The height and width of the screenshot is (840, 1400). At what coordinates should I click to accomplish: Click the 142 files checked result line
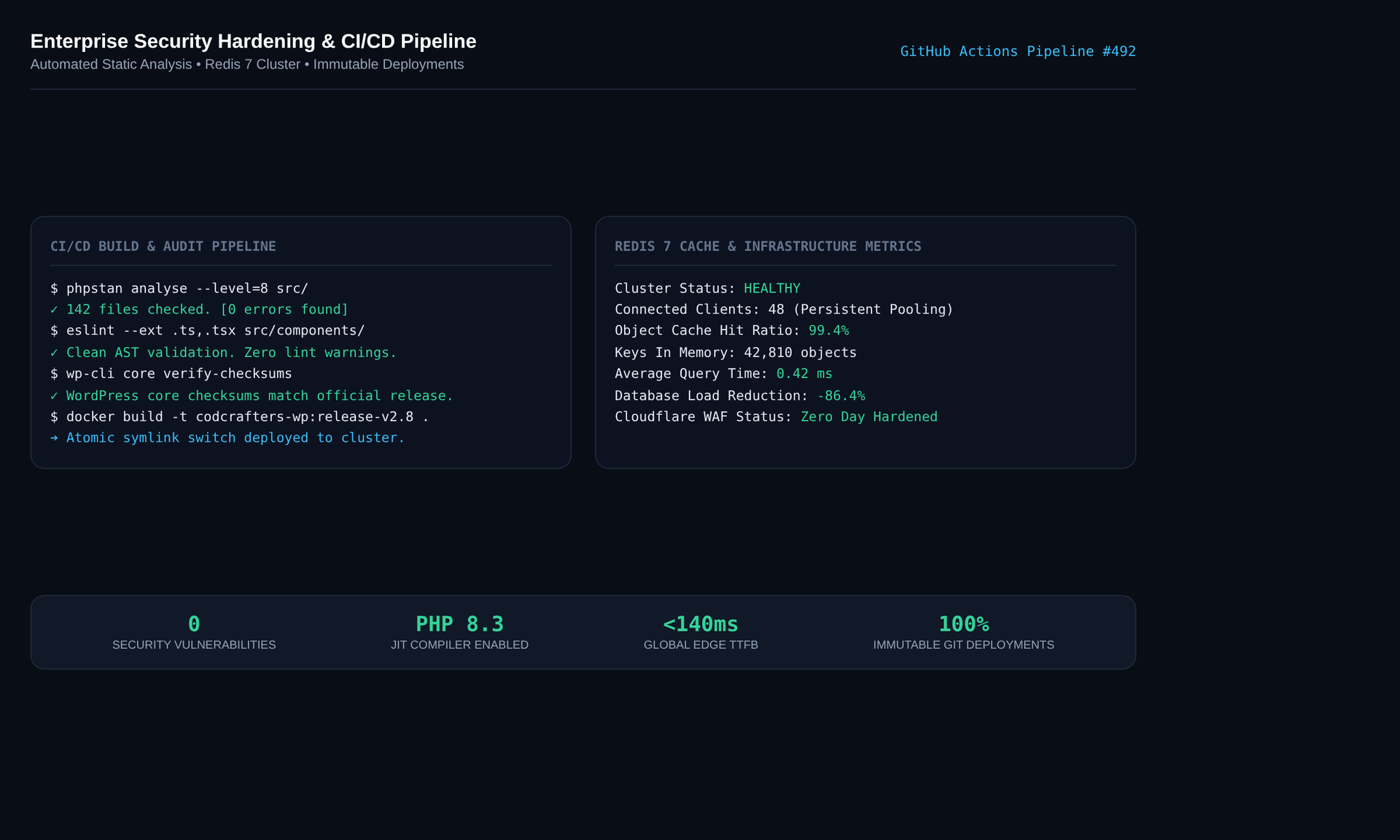tap(199, 309)
